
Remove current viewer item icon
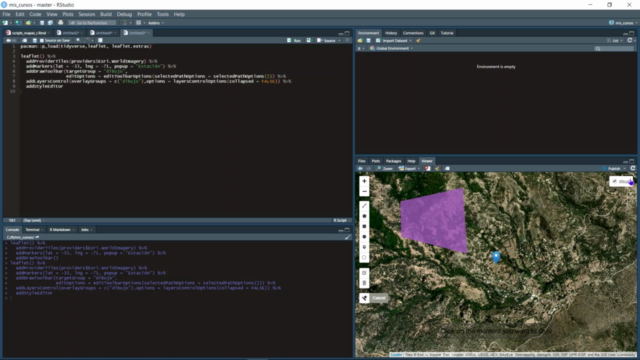coord(427,168)
